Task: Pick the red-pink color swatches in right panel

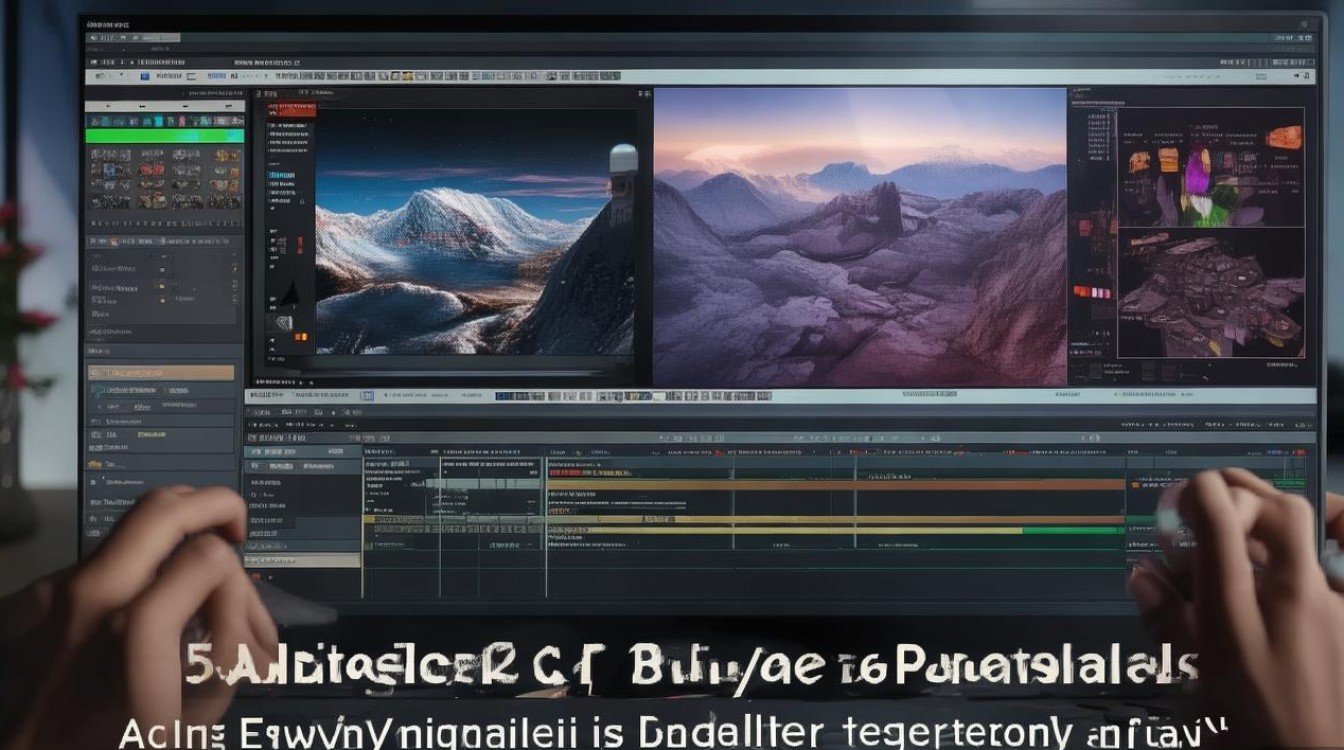Action: 1093,292
